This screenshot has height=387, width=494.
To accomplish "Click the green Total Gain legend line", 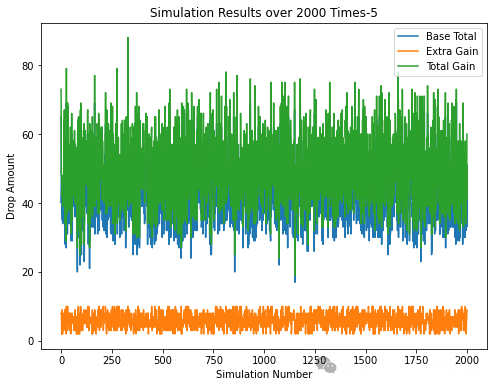I will pyautogui.click(x=408, y=66).
